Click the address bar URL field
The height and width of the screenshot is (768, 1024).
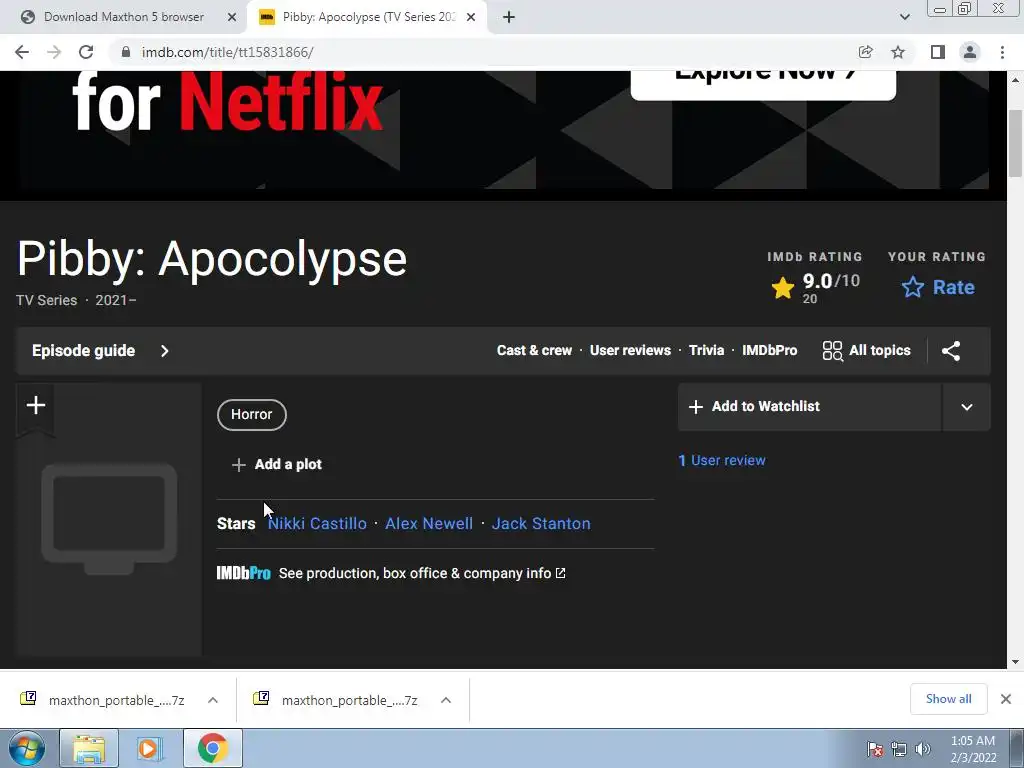click(483, 52)
